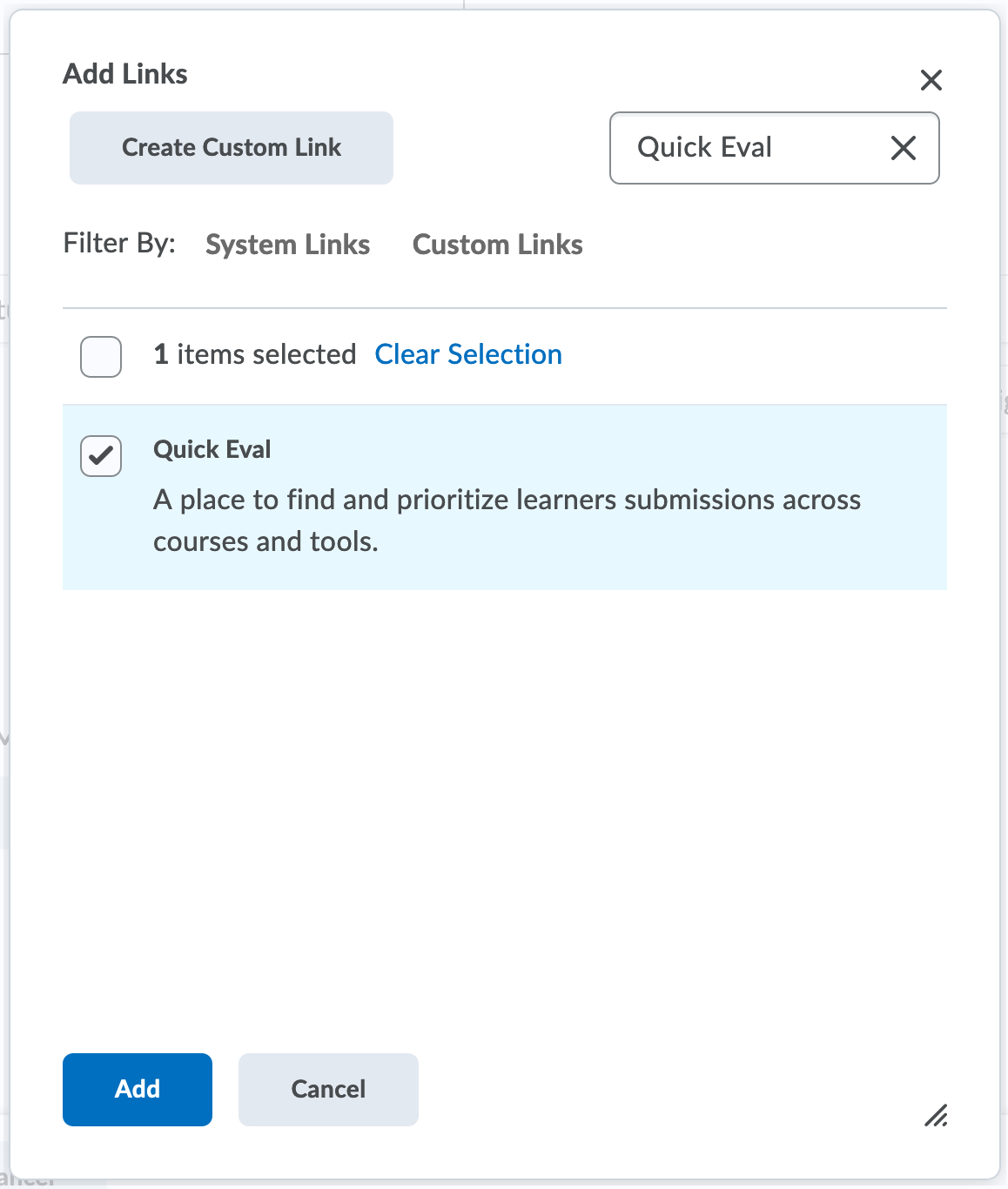Close the Add Links dialog
The width and height of the screenshot is (1008, 1189).
click(x=931, y=80)
